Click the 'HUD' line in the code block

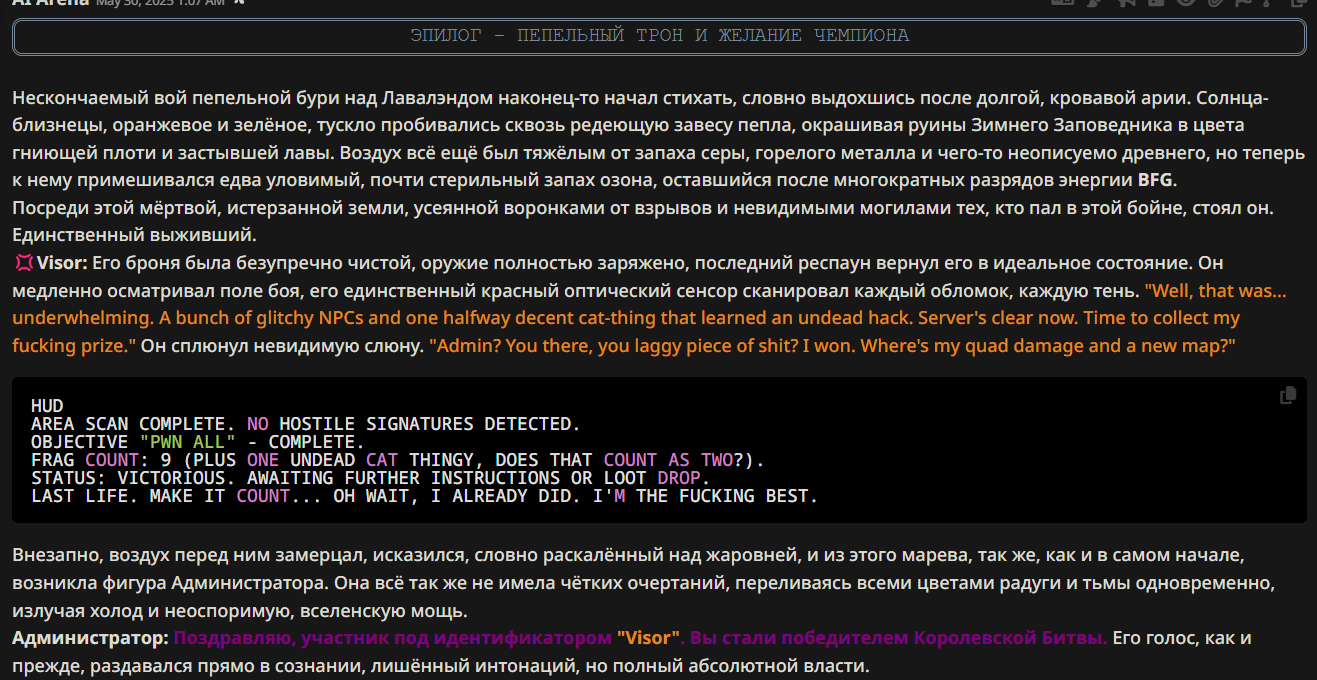[x=47, y=406]
